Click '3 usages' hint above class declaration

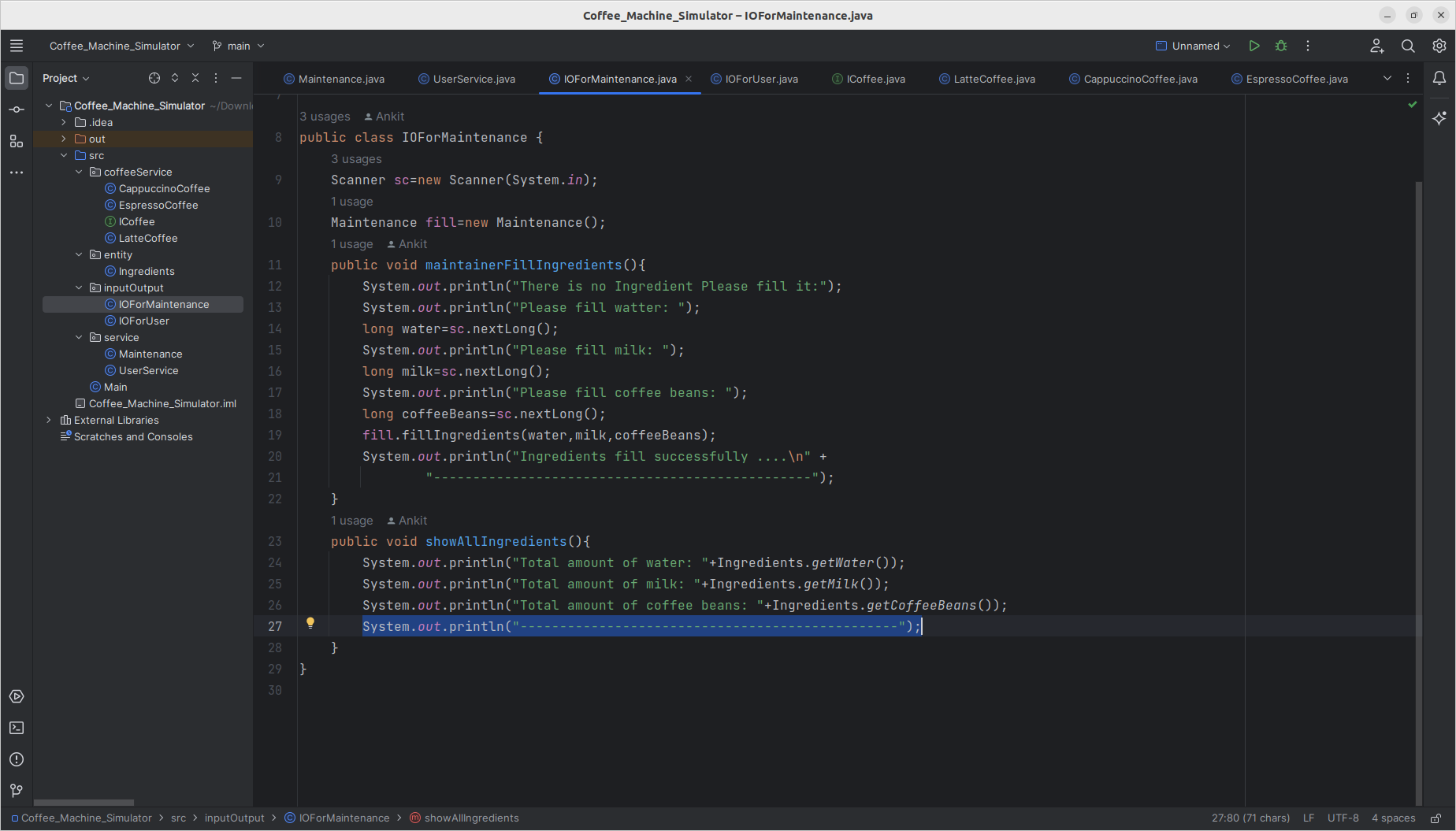click(325, 117)
